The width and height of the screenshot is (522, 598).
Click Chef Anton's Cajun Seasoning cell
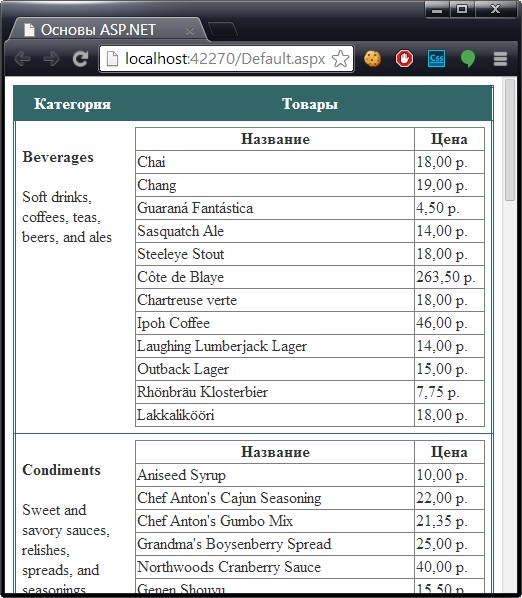pos(275,498)
